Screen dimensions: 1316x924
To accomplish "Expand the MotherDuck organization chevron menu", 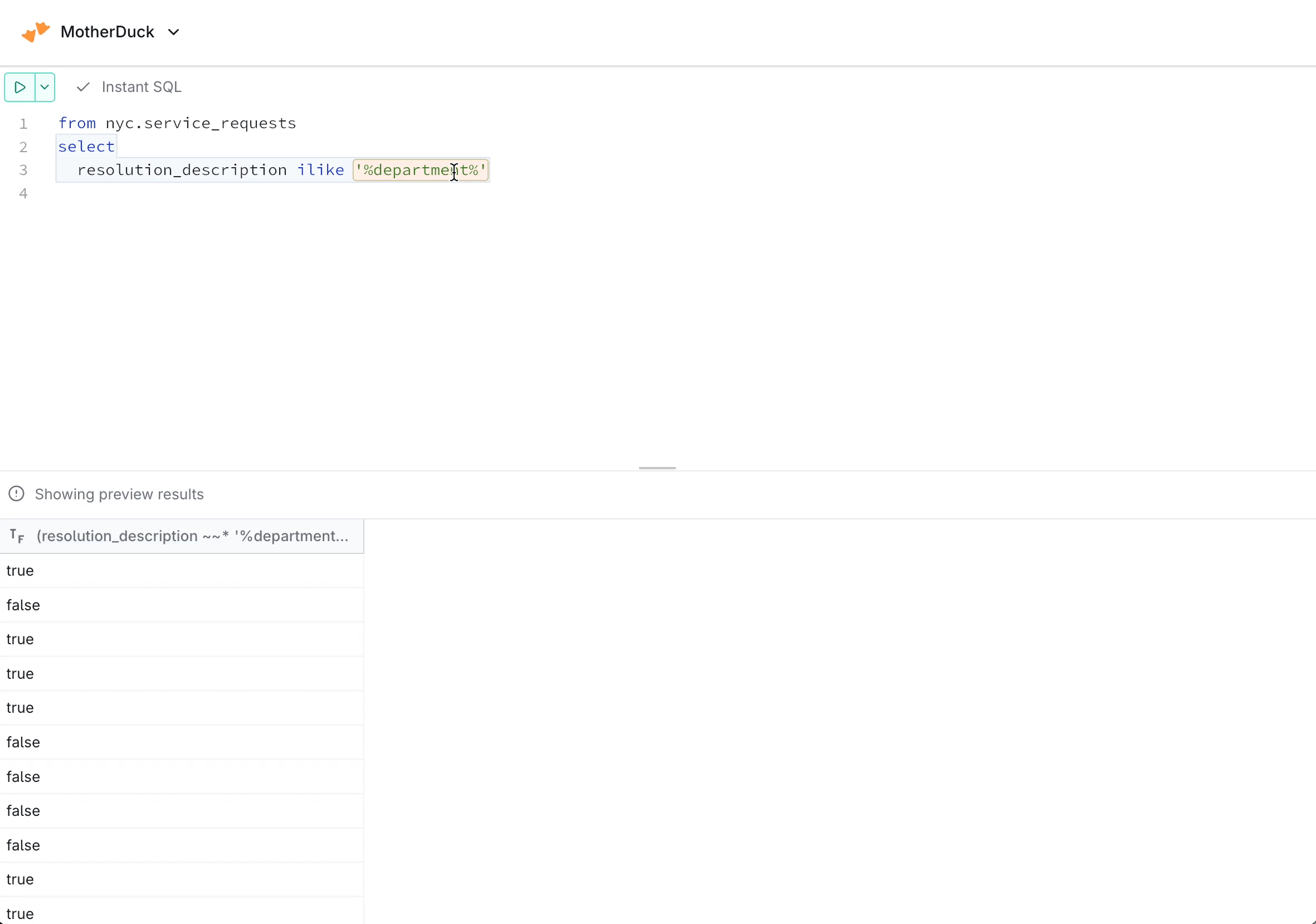I will (x=174, y=32).
